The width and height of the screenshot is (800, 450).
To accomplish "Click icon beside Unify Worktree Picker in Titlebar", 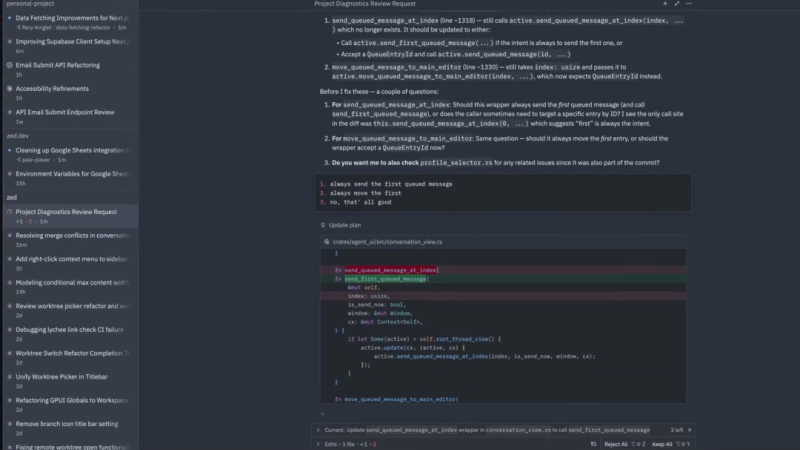I will [9, 377].
